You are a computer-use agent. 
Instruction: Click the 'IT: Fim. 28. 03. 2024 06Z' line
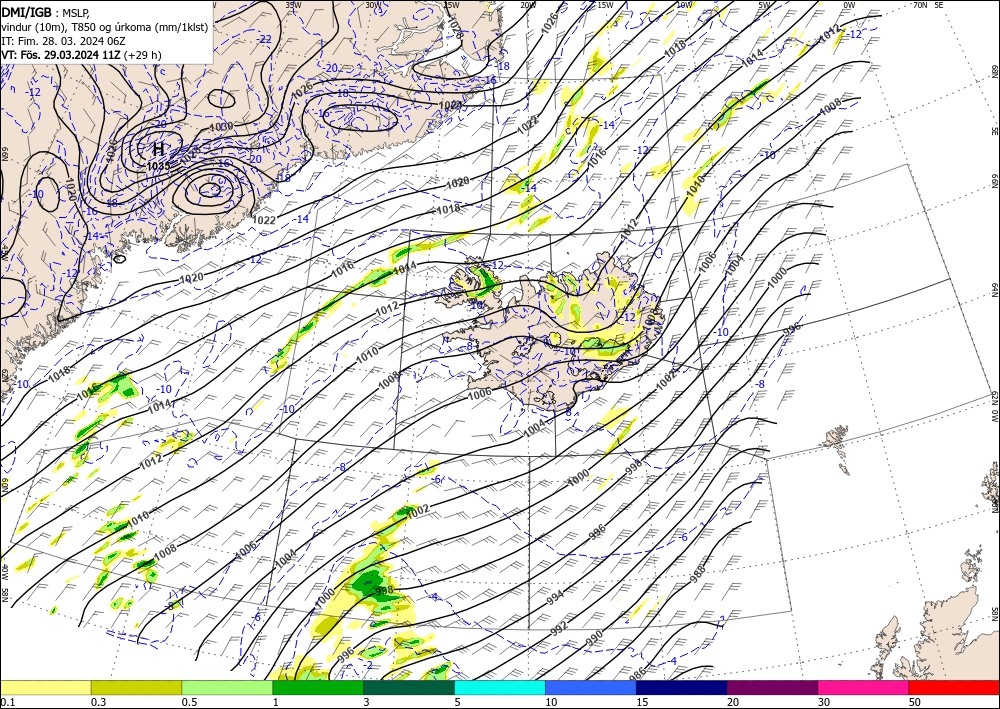click(63, 41)
